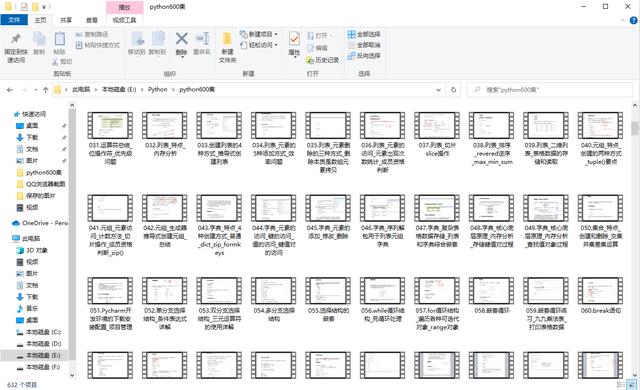Open Quick Access Toolbar customize dropdown

click(44, 7)
